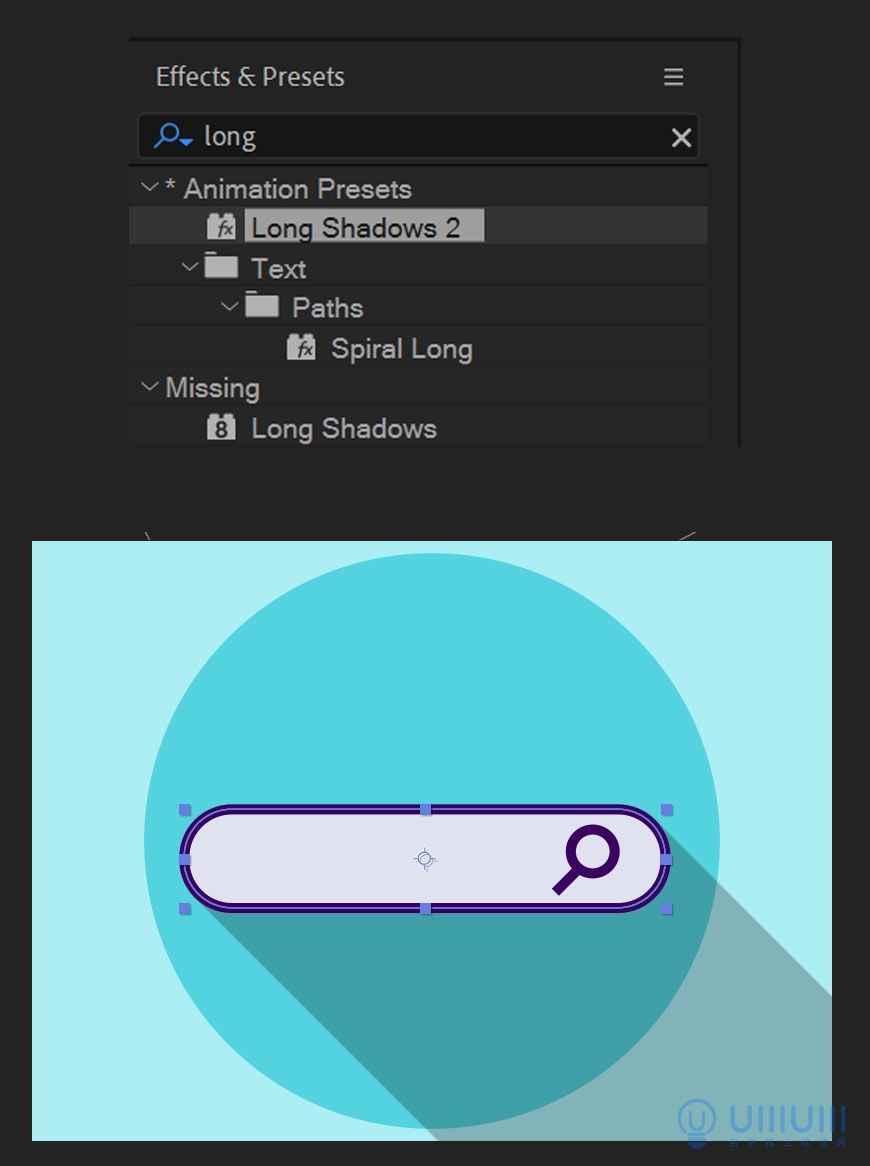Clear the search field with the X
870x1166 pixels.
(x=681, y=138)
